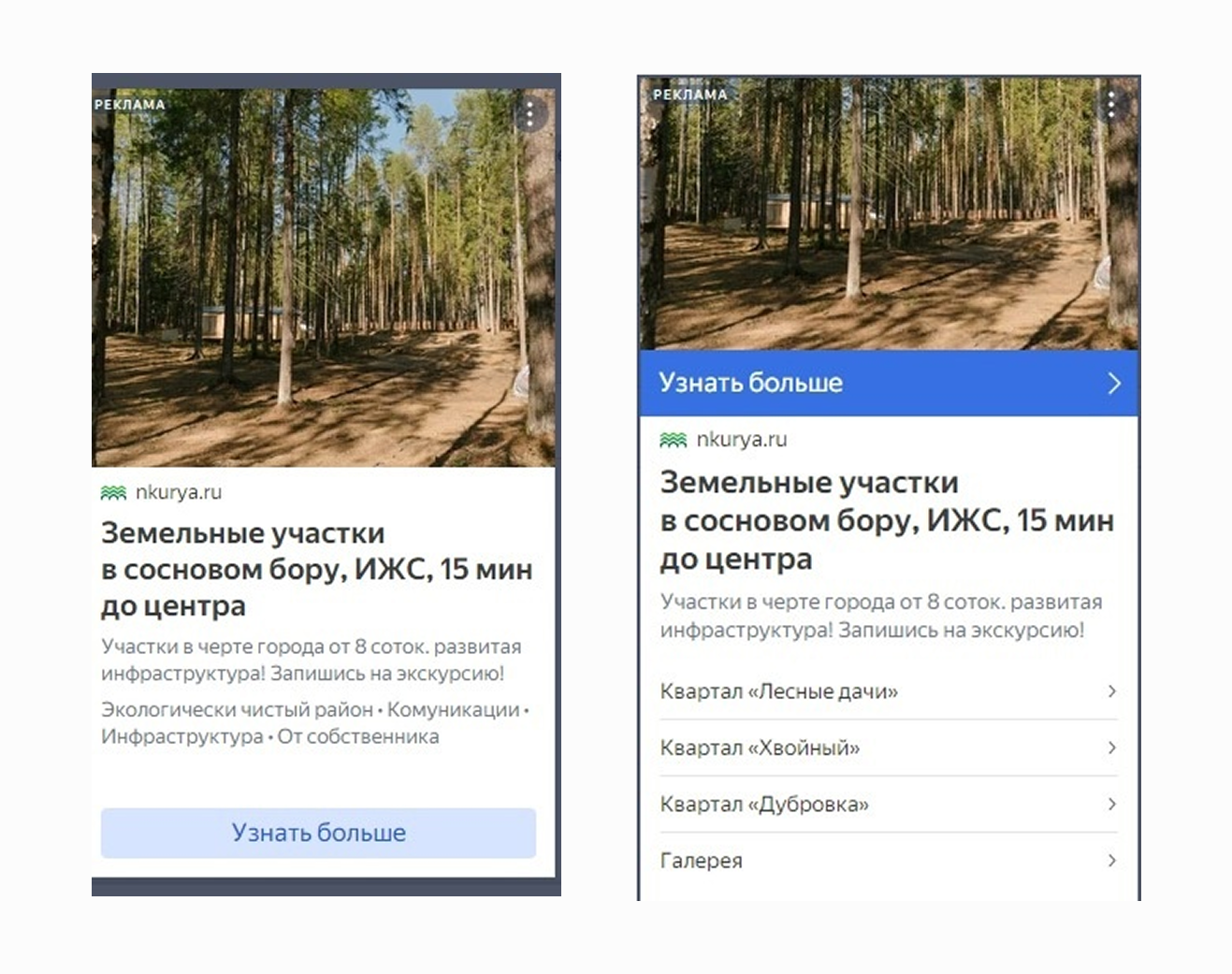Viewport: 1232px width, 974px height.
Task: Click arrow on blue Узнать больше bar
Action: coord(1113,384)
